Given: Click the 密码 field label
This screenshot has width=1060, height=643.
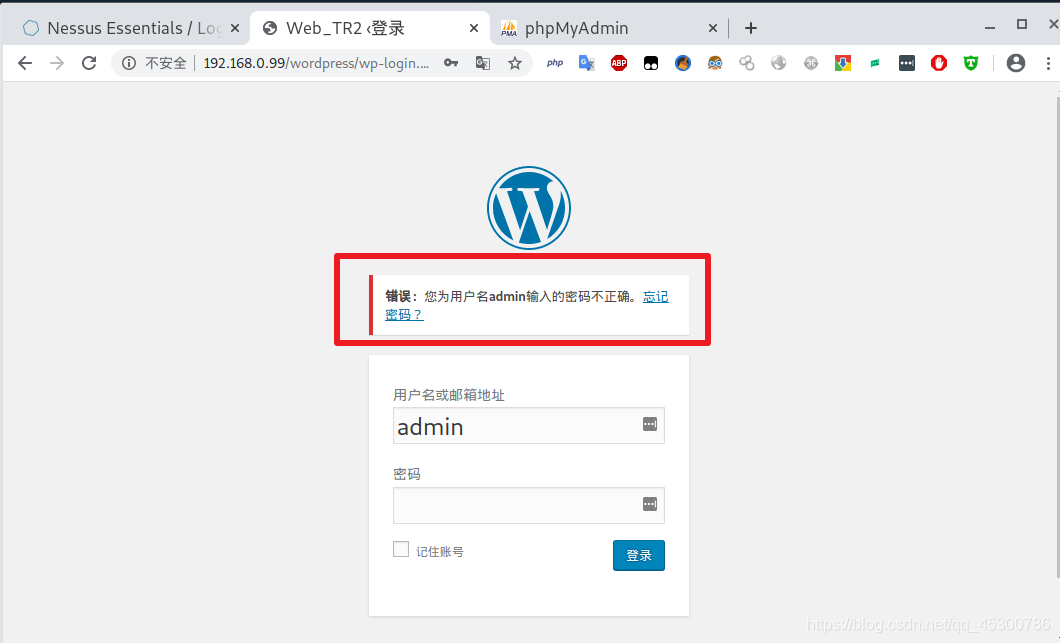Looking at the screenshot, I should pyautogui.click(x=407, y=474).
